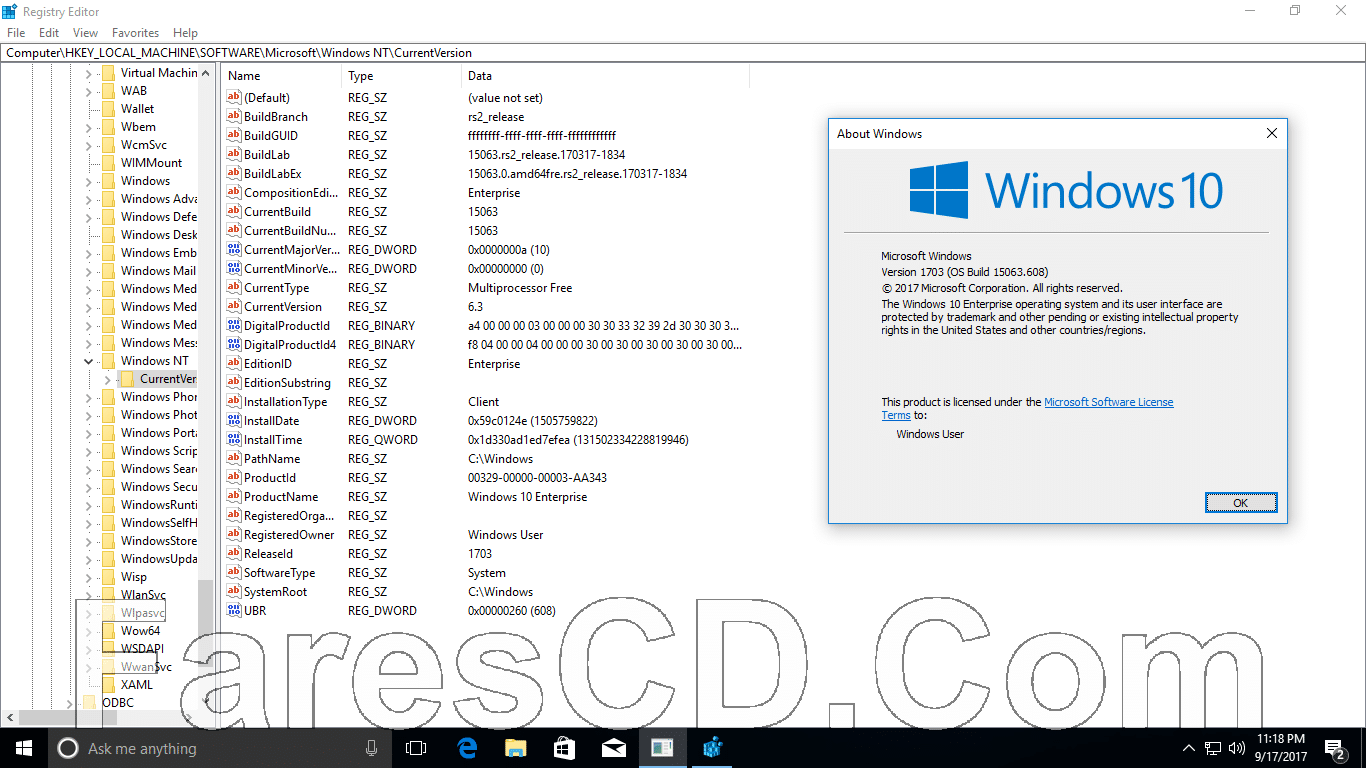The width and height of the screenshot is (1366, 768).
Task: Launch Microsoft Edge from taskbar
Action: 467,748
